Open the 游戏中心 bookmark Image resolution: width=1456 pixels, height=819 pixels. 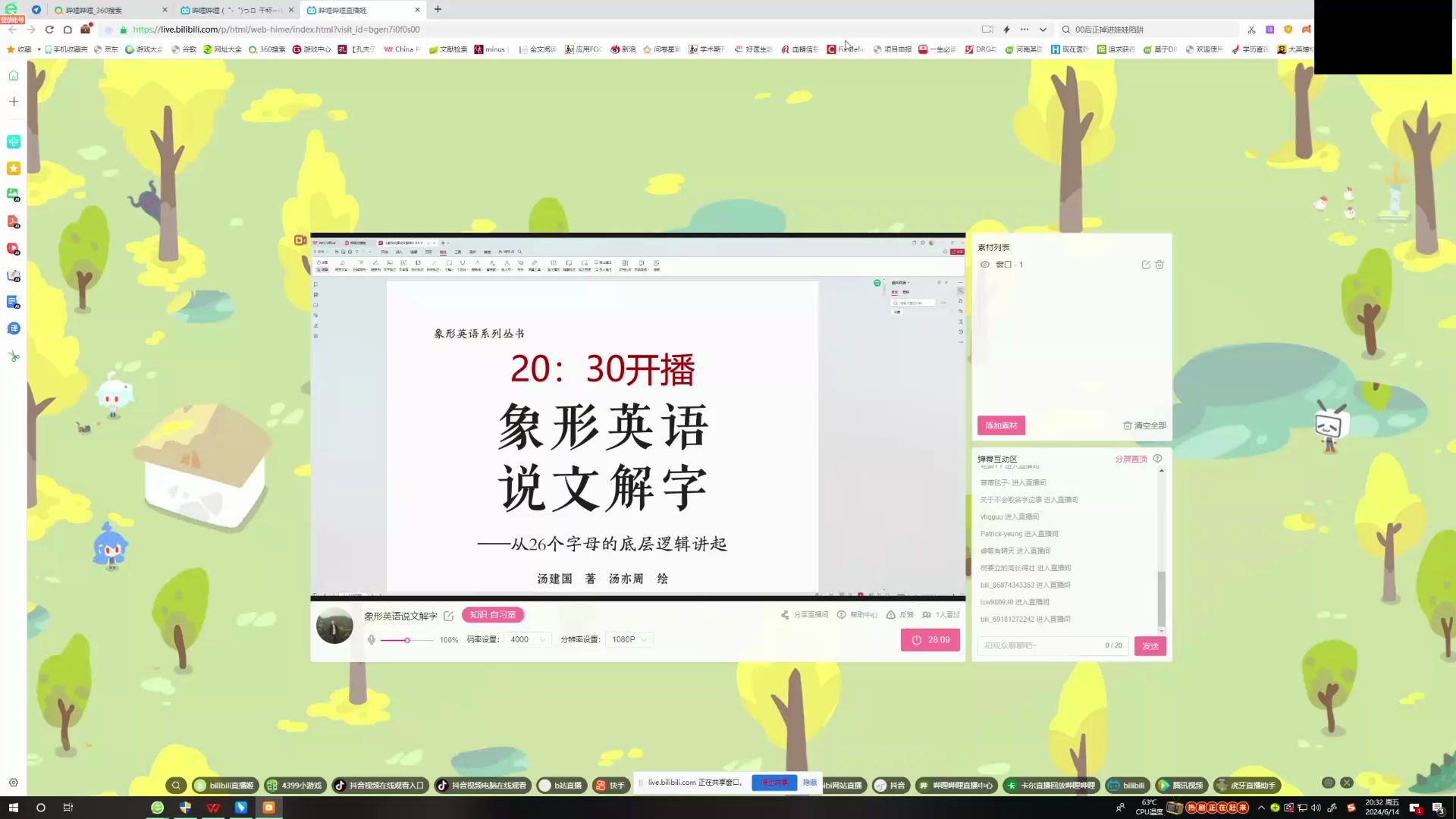coord(312,49)
